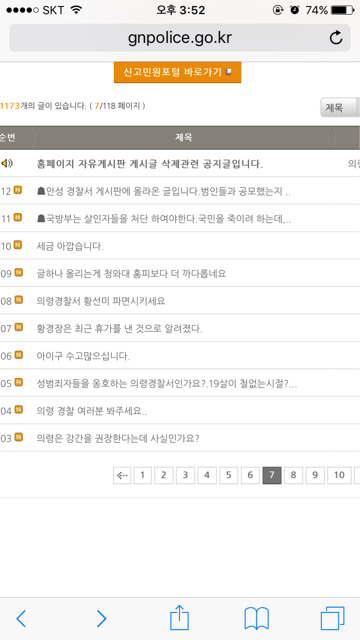360x640 pixels.
Task: Reload page with the refresh icon
Action: [x=336, y=38]
